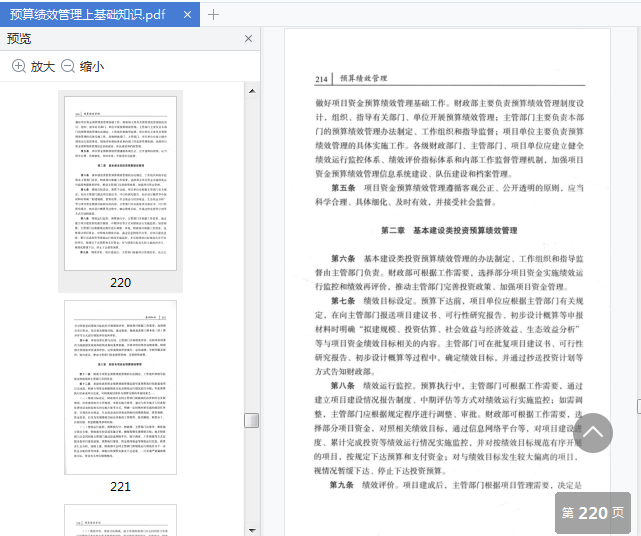The image size is (641, 536).
Task: Click the 缩小 text label
Action: [92, 66]
